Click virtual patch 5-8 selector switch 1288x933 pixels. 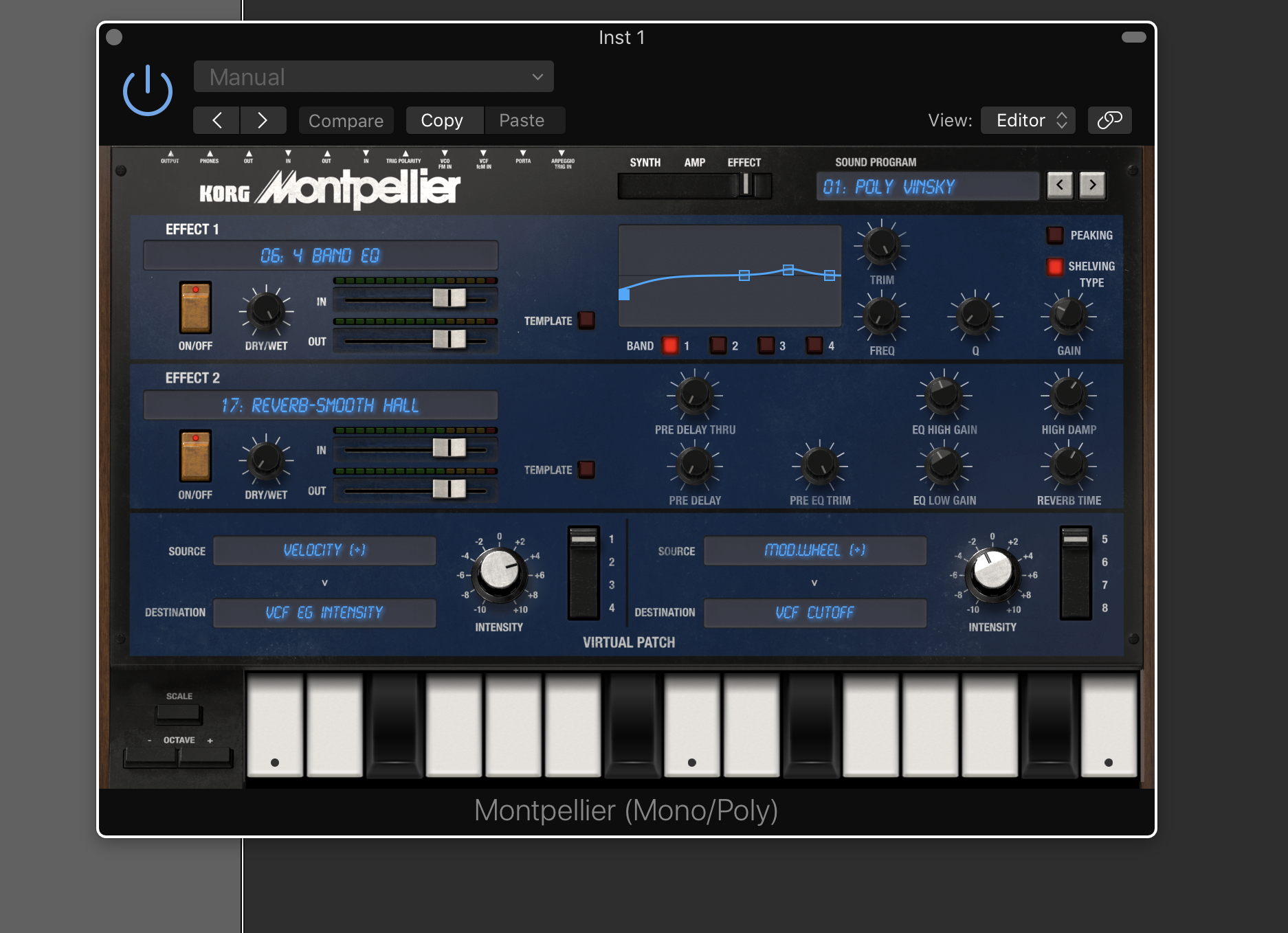point(1076,573)
